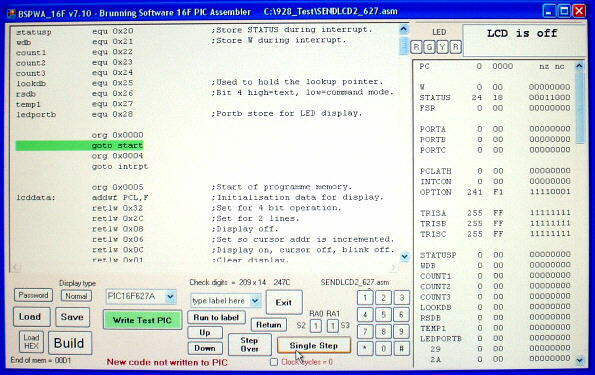Screen dimensions: 595x375
Task: Toggle the S3 RA1 switch button
Action: click(332, 326)
